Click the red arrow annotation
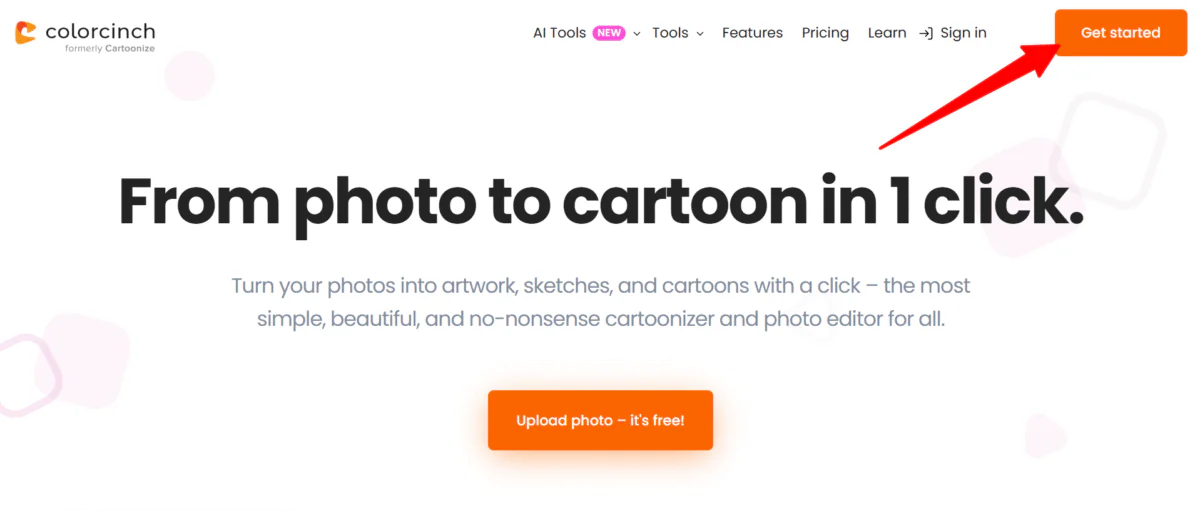 960,100
